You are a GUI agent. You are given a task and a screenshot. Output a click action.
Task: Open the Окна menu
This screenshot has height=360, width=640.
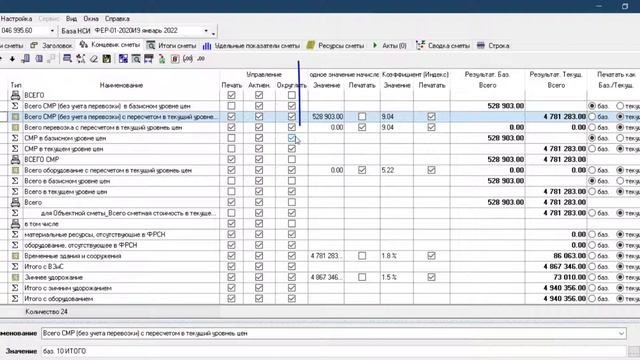point(91,19)
